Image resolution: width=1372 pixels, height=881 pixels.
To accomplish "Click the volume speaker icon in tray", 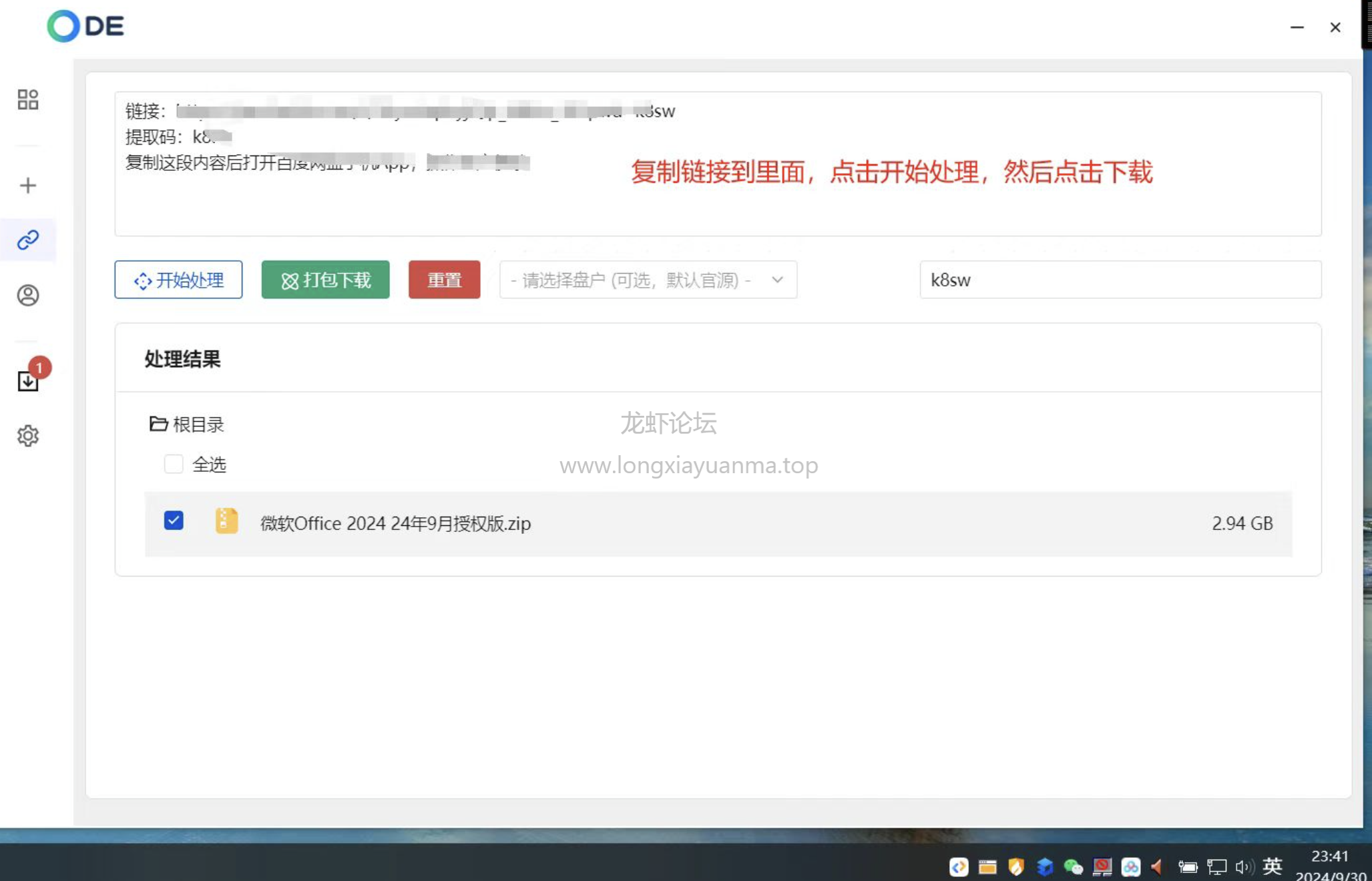I will pos(1243,866).
